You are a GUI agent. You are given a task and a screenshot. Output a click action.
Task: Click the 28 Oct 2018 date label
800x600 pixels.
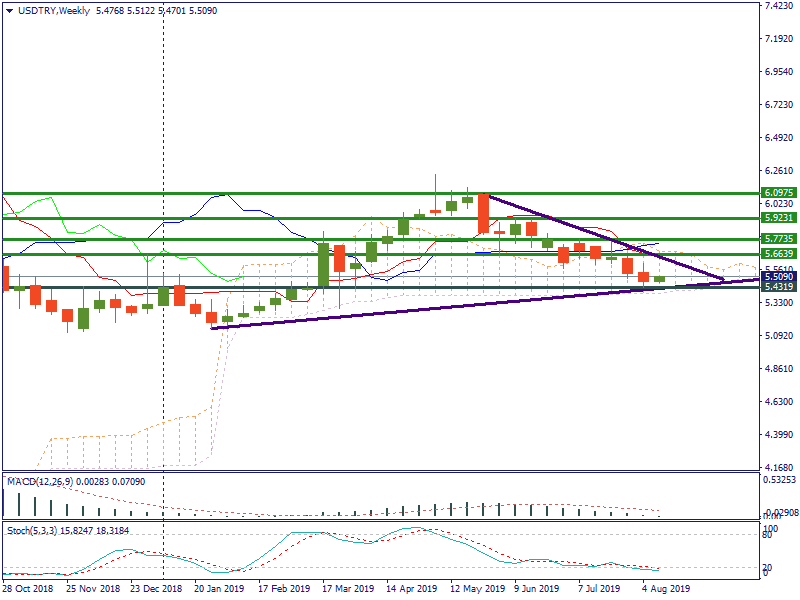tap(27, 589)
